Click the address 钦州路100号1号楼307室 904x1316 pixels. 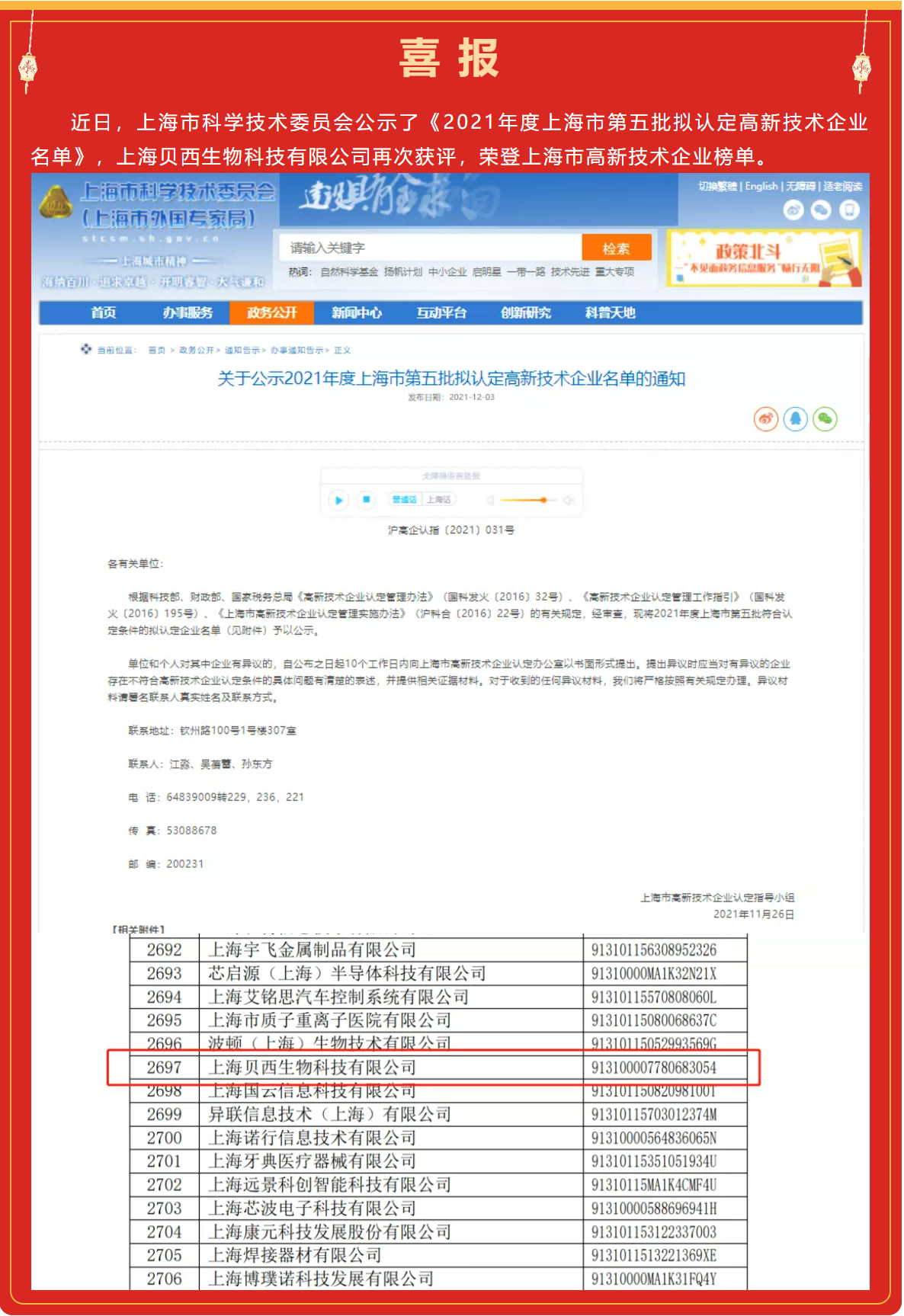point(238,731)
